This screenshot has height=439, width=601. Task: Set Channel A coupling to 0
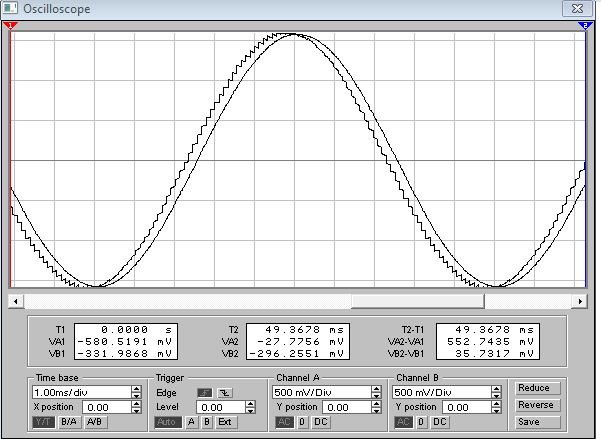point(302,422)
